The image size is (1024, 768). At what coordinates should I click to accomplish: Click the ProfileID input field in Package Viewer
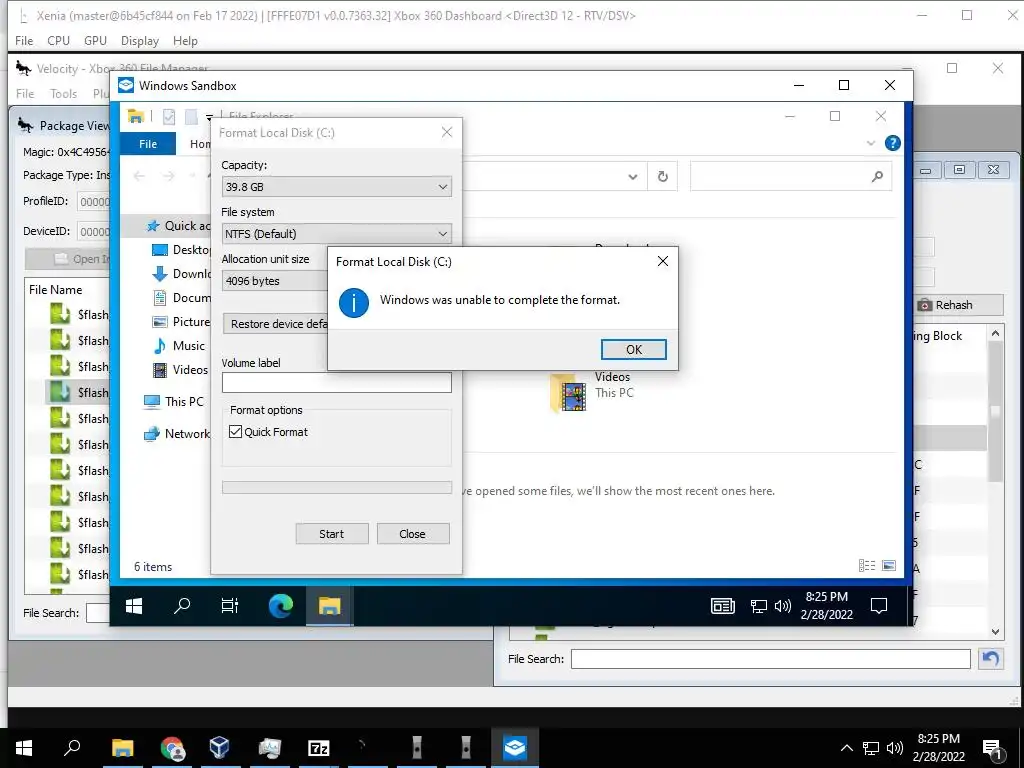click(94, 201)
